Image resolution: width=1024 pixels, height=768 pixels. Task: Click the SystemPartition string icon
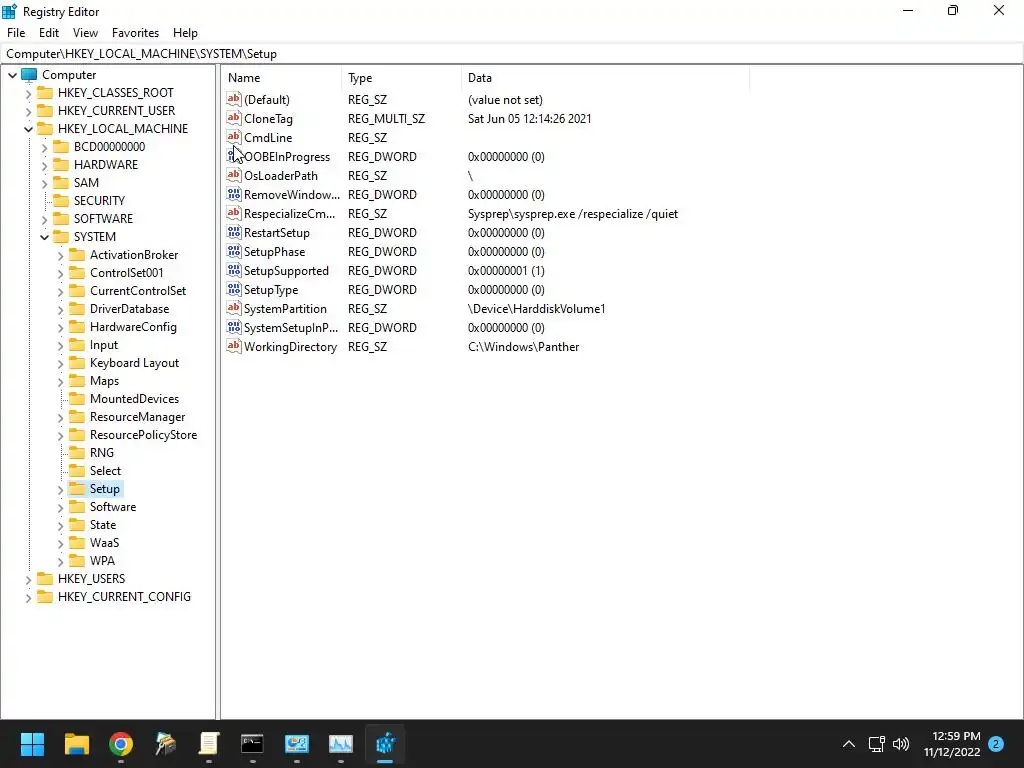[x=234, y=308]
